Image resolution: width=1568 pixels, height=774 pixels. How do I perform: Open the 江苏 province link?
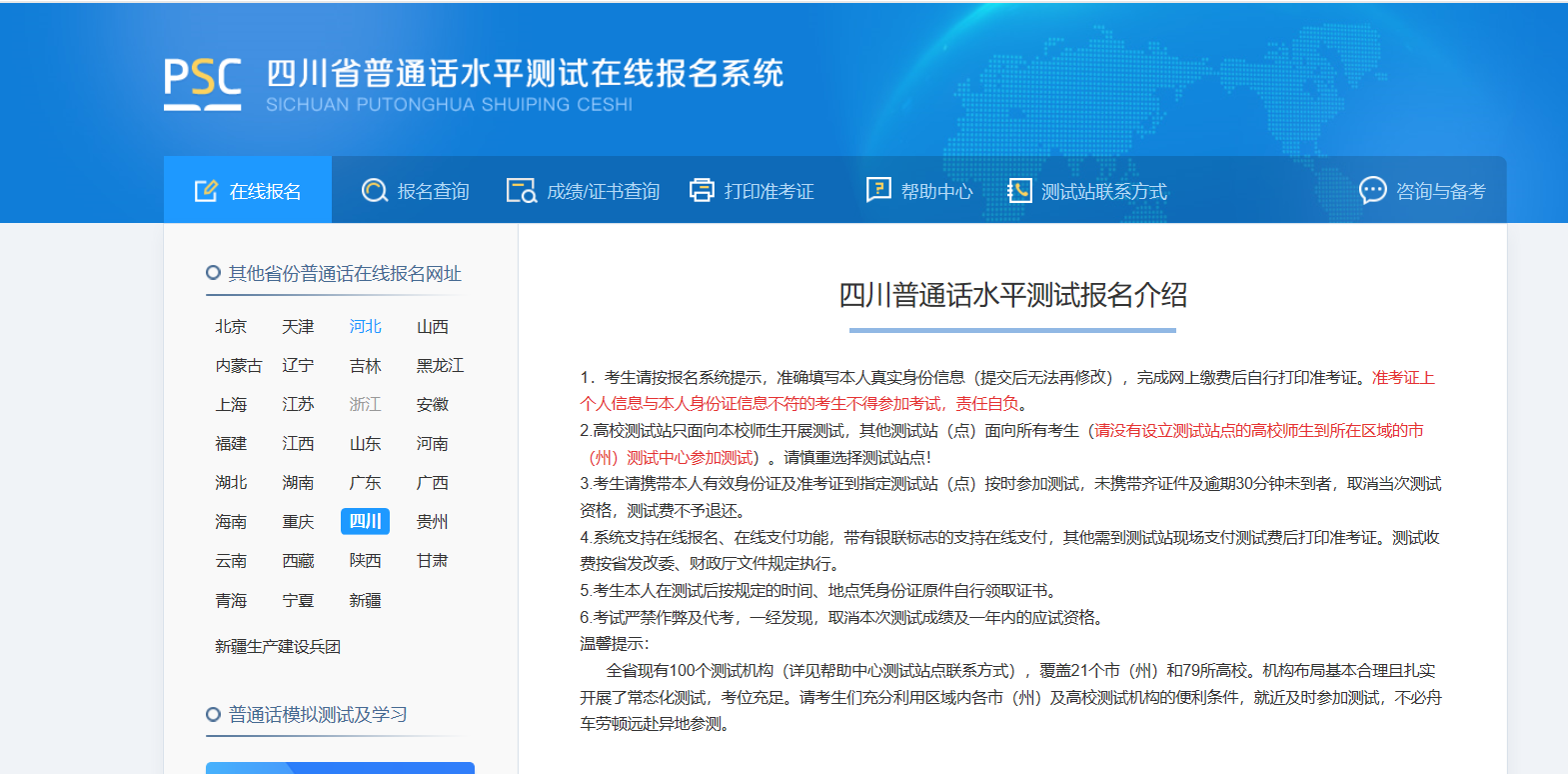click(x=298, y=405)
